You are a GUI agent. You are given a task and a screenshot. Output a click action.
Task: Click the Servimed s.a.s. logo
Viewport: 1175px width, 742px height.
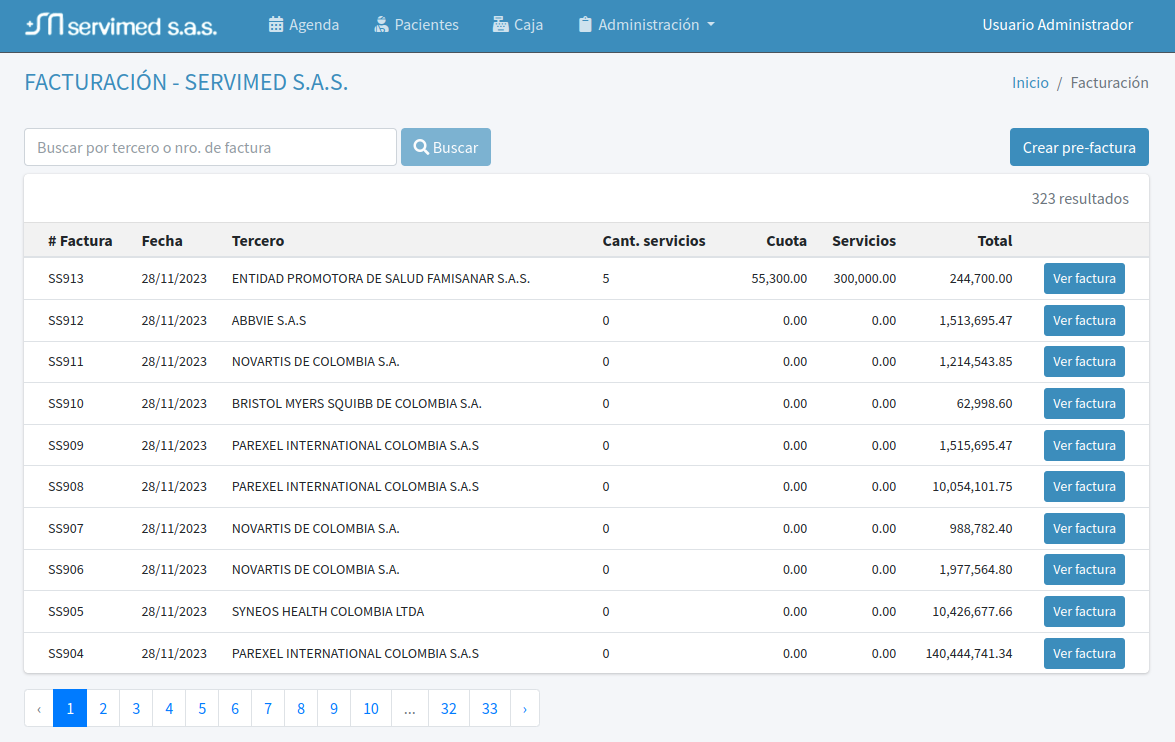coord(121,25)
